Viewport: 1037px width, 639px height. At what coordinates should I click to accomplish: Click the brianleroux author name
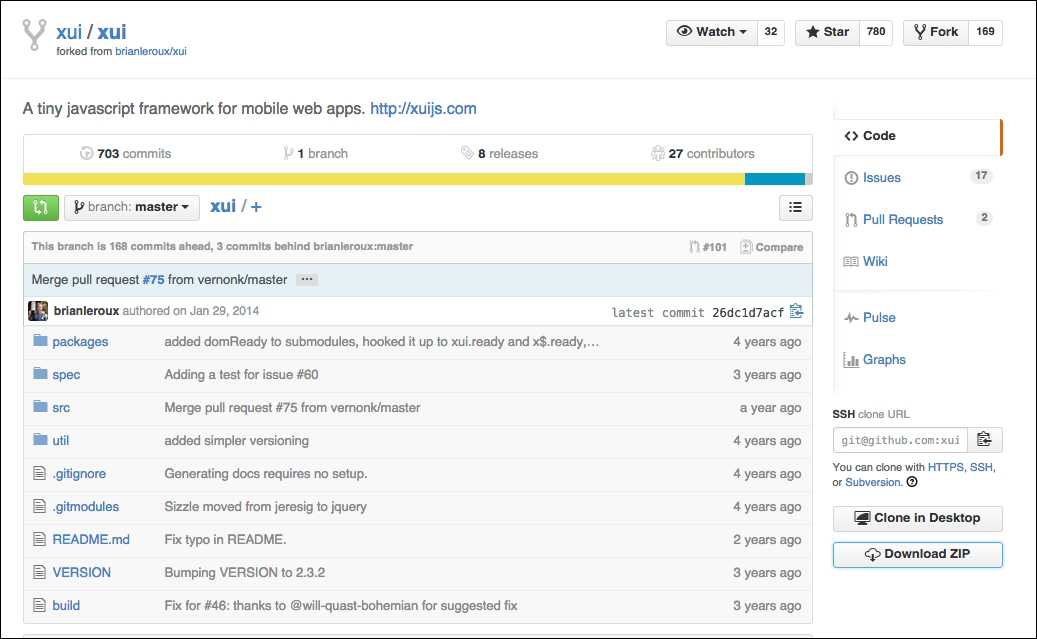point(87,311)
